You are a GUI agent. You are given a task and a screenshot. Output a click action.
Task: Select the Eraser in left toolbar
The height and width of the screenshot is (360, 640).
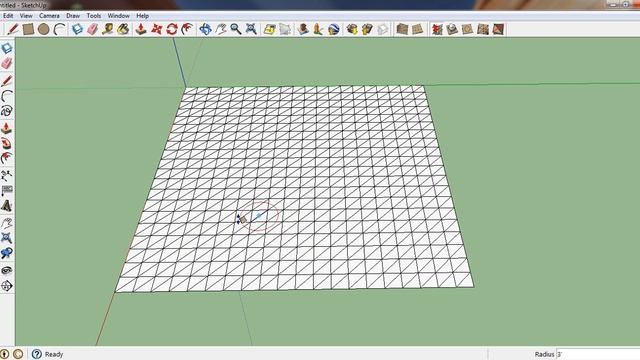point(7,63)
